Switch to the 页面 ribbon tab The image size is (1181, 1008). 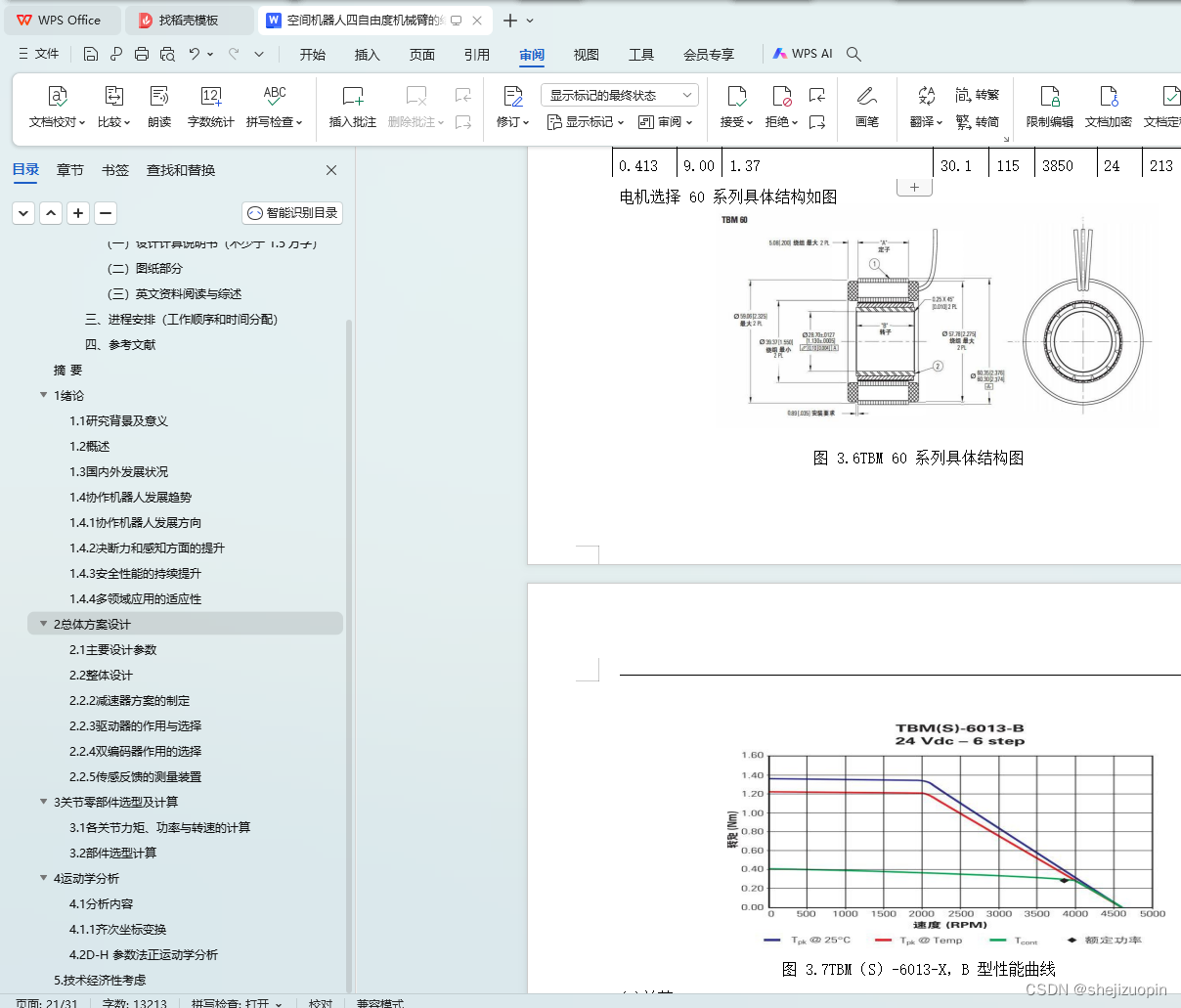422,54
